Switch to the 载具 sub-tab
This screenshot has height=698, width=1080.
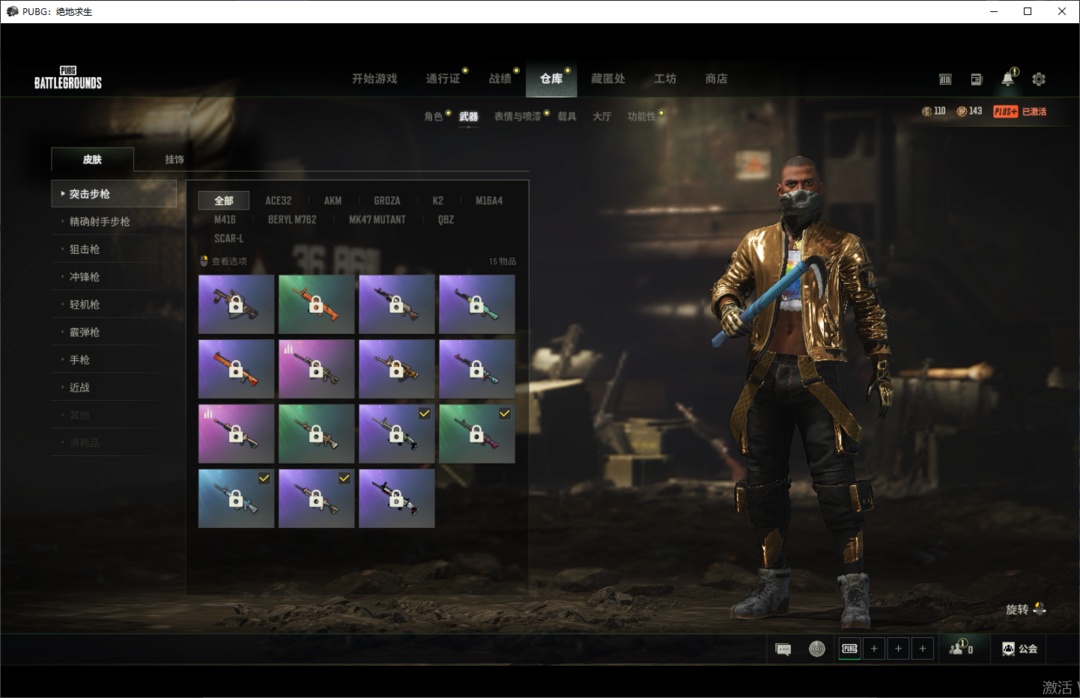(x=567, y=116)
